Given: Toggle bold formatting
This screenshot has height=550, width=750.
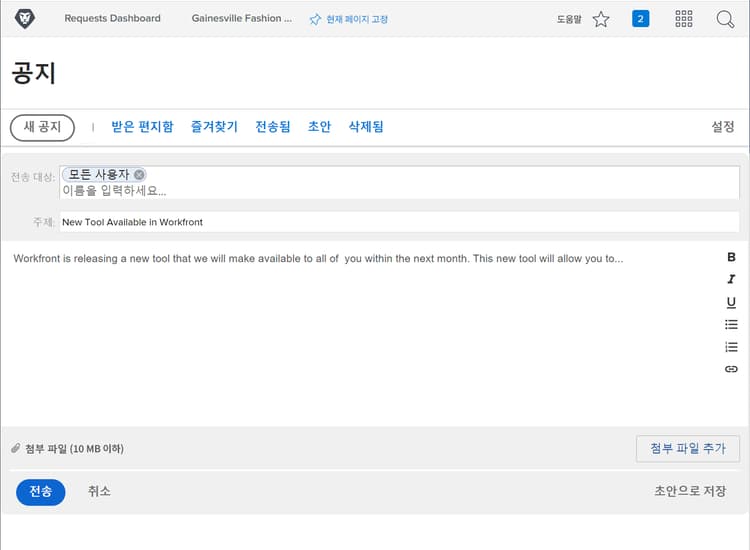Looking at the screenshot, I should (731, 257).
